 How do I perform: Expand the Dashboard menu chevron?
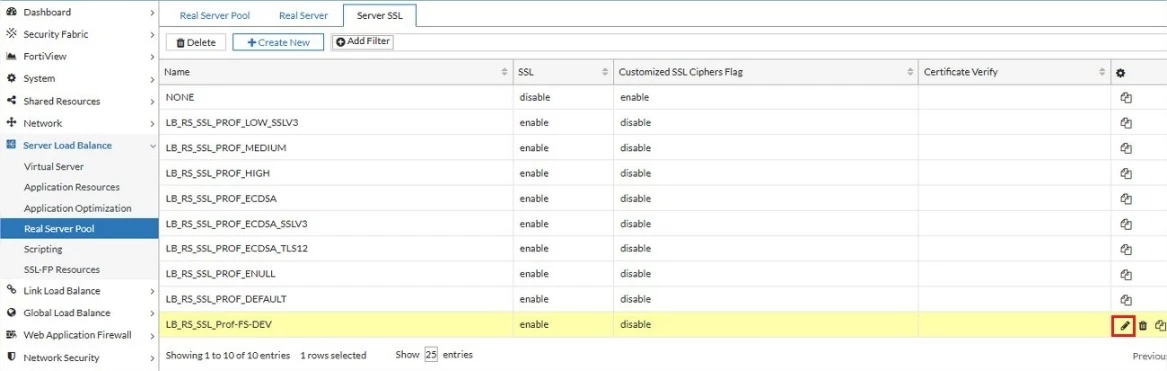(x=152, y=13)
